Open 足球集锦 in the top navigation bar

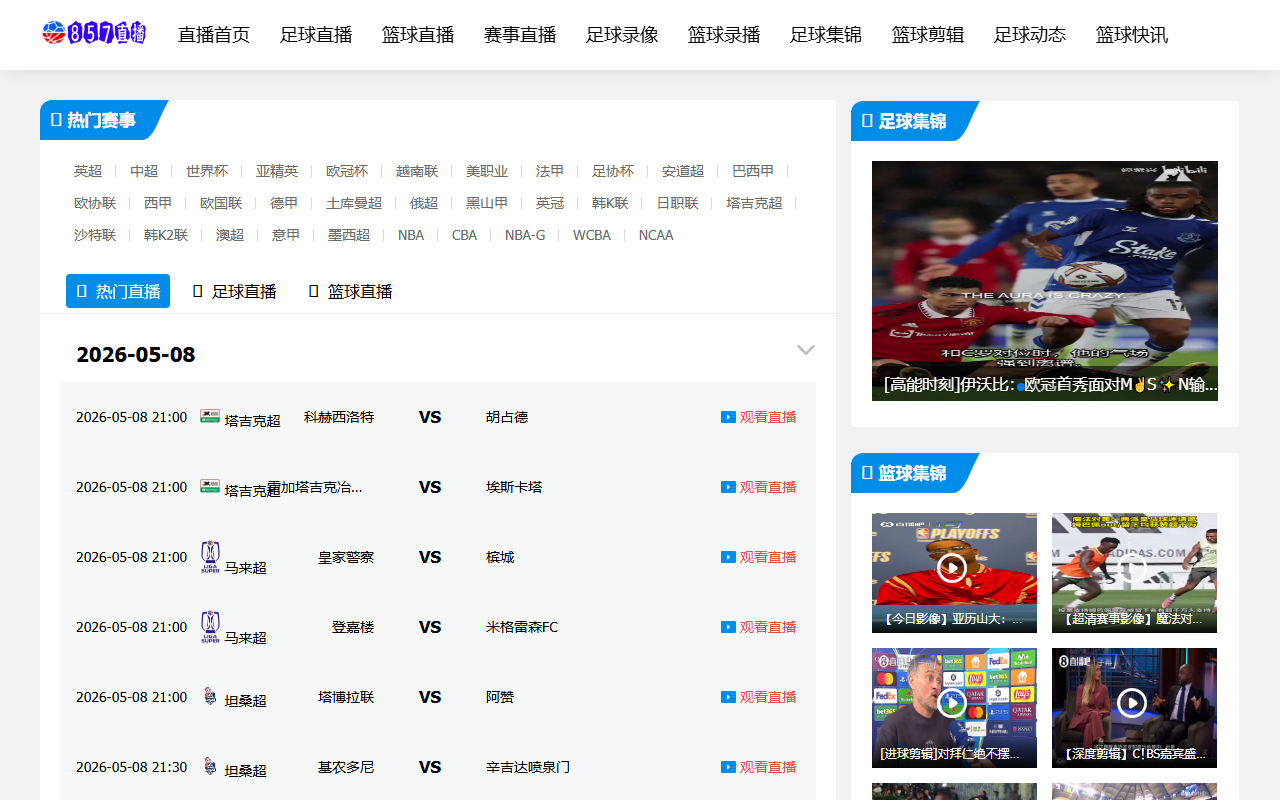(826, 35)
